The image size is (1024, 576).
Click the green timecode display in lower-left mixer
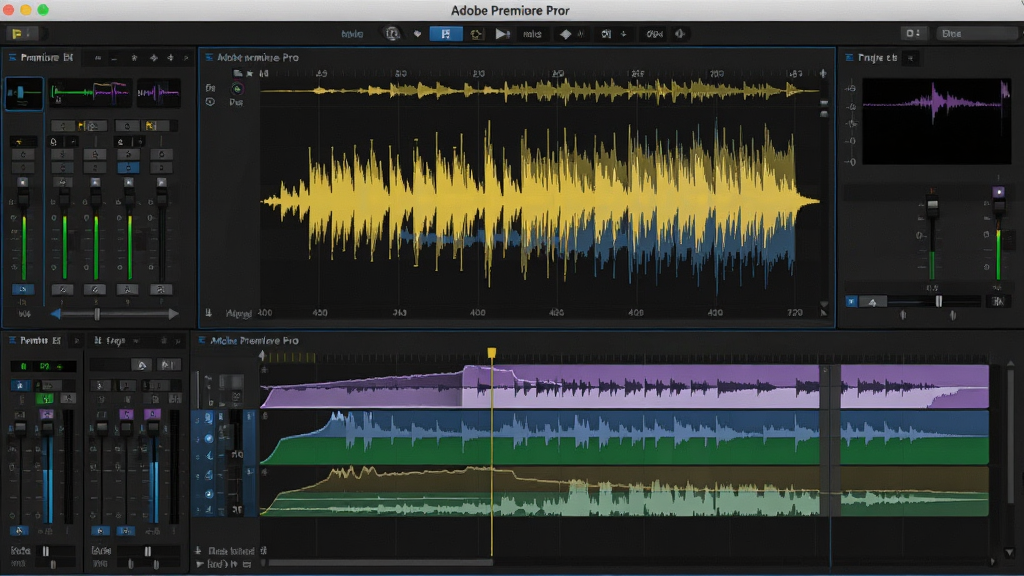click(43, 366)
